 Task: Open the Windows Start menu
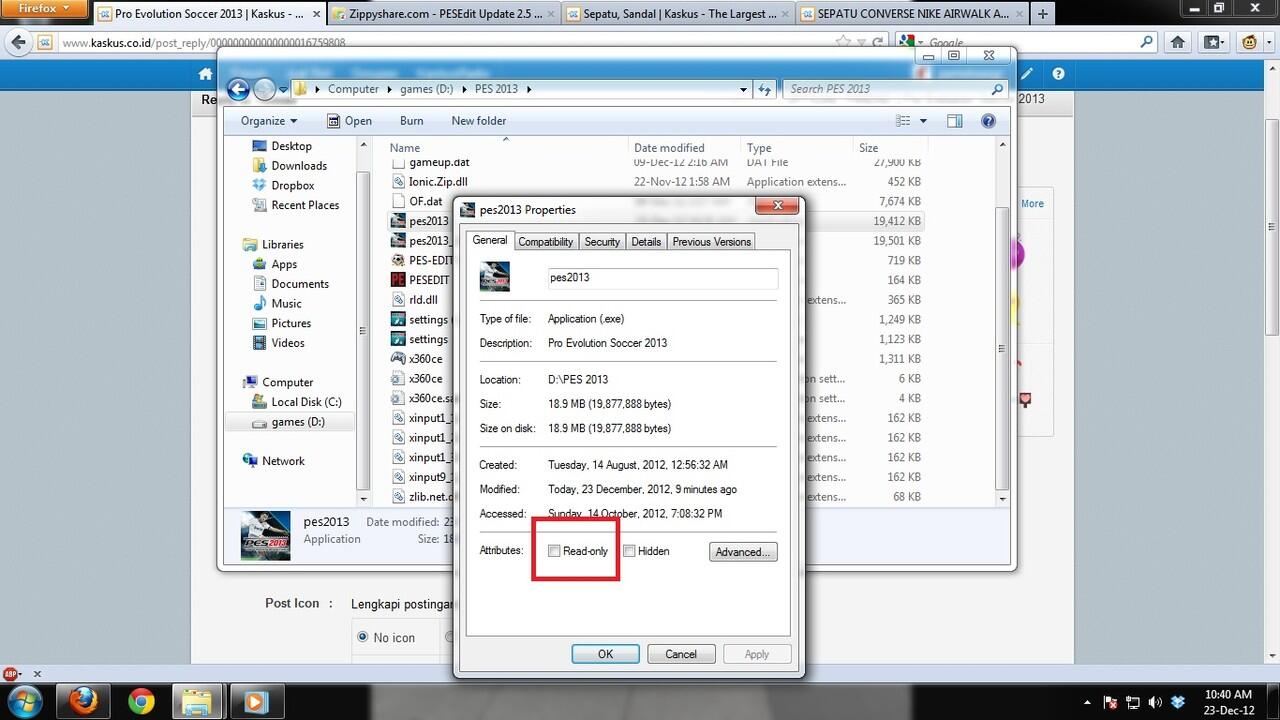click(24, 702)
